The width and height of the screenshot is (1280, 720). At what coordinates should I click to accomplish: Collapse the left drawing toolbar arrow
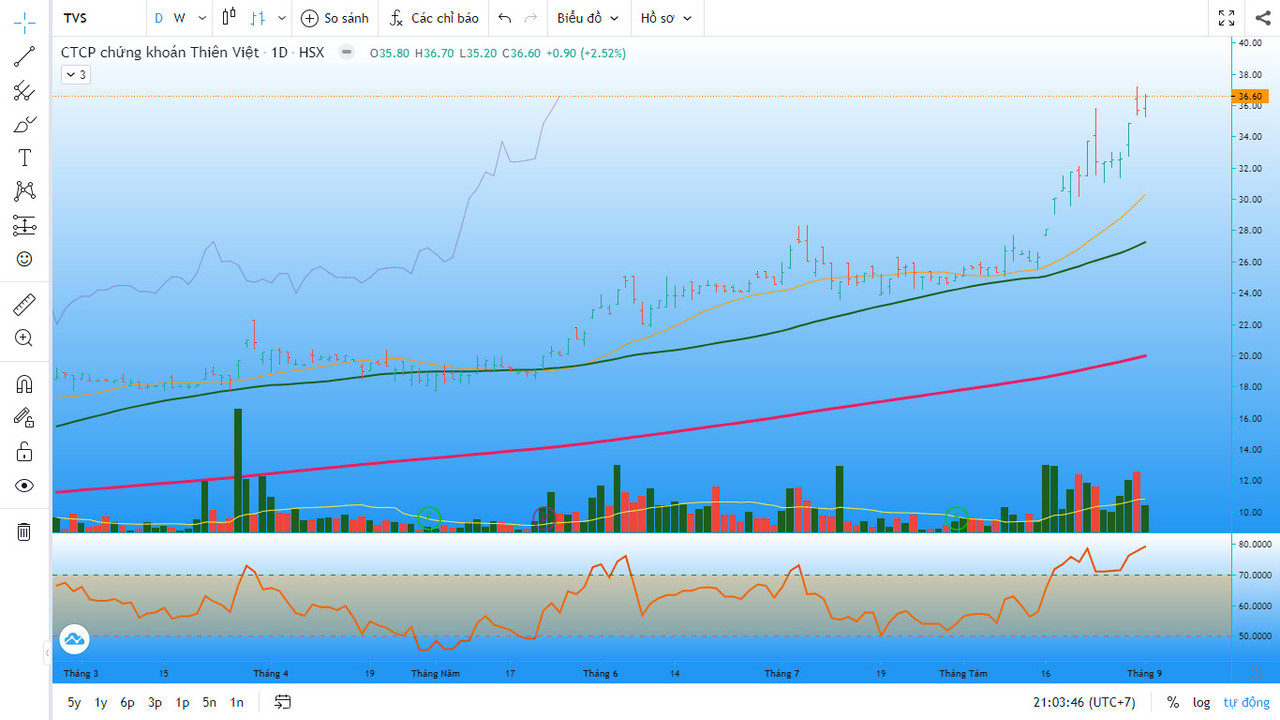[x=46, y=653]
